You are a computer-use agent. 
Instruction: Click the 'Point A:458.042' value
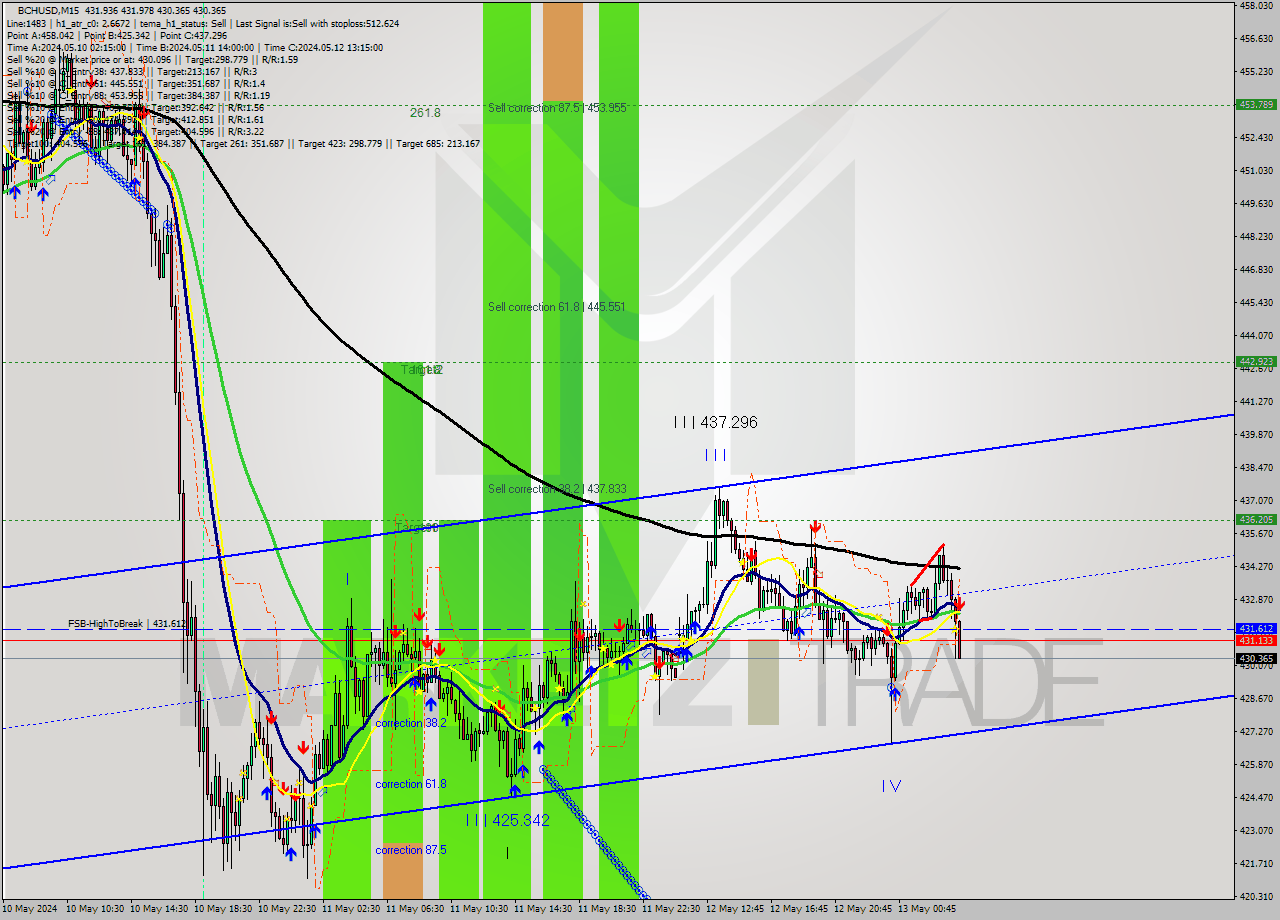pyautogui.click(x=42, y=35)
